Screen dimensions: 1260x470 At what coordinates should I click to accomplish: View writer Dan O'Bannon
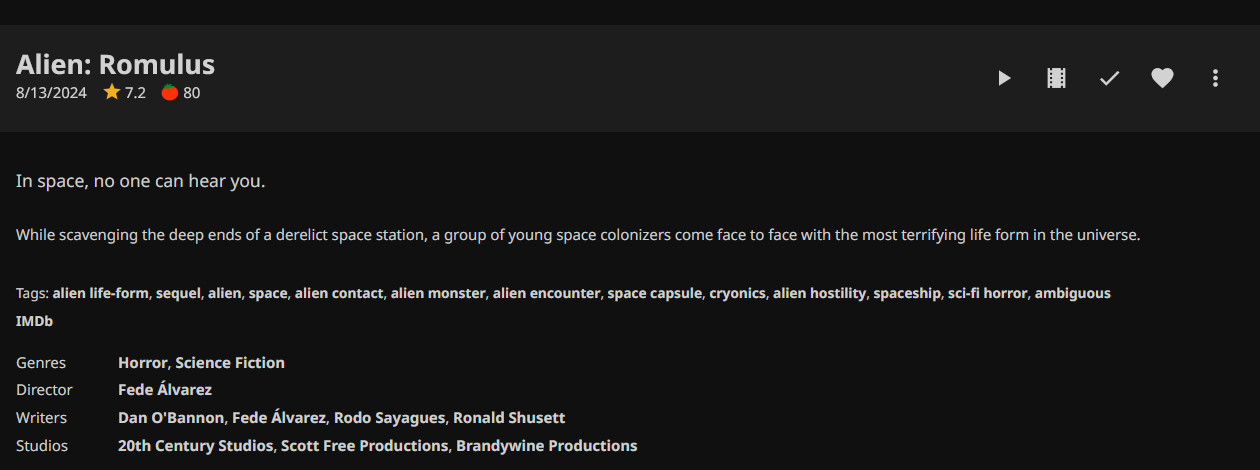click(171, 418)
